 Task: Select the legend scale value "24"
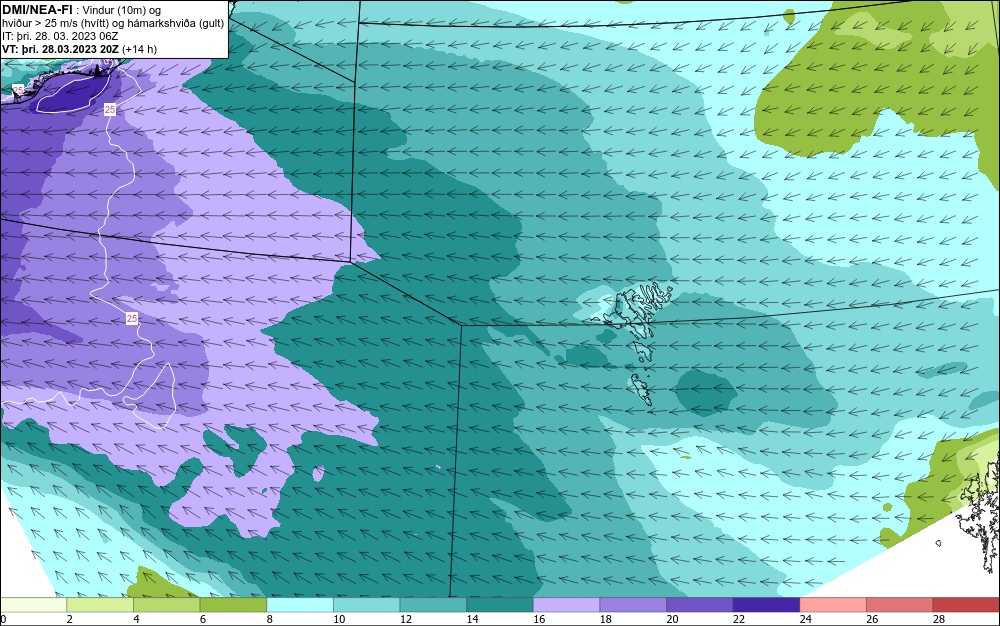point(805,619)
